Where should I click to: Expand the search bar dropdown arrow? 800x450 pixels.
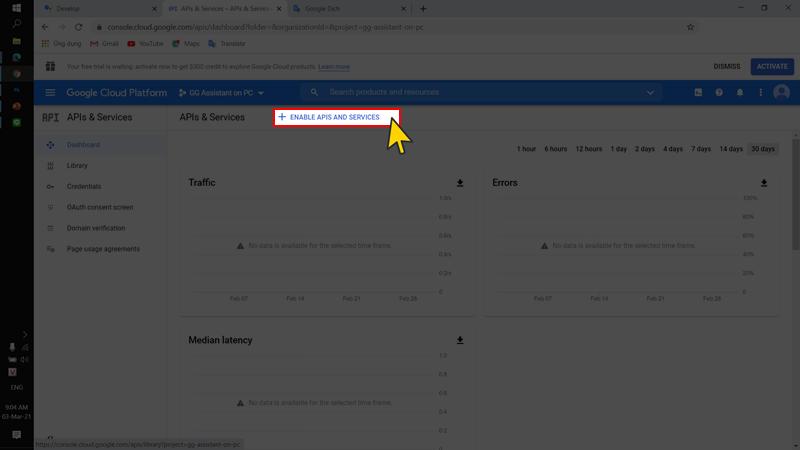click(650, 93)
